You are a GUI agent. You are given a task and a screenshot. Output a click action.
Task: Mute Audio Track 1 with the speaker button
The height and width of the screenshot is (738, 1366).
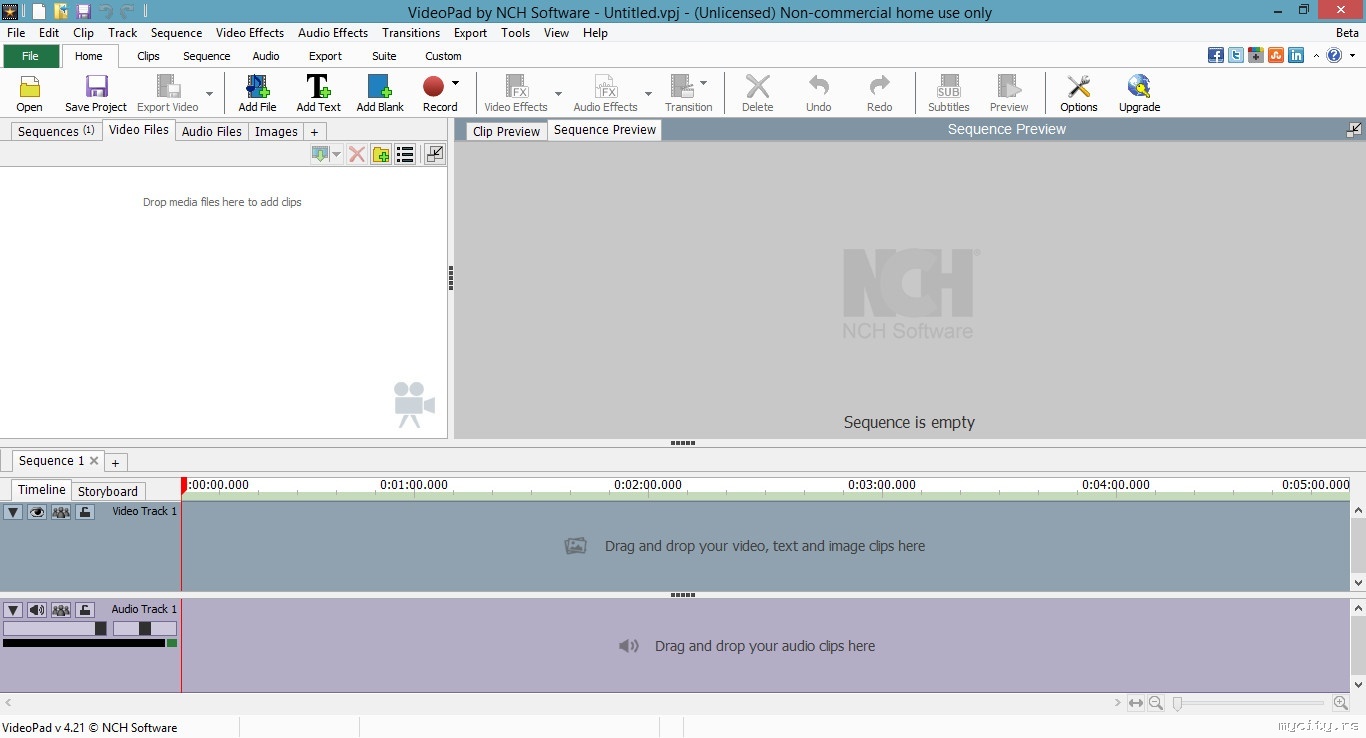click(37, 610)
